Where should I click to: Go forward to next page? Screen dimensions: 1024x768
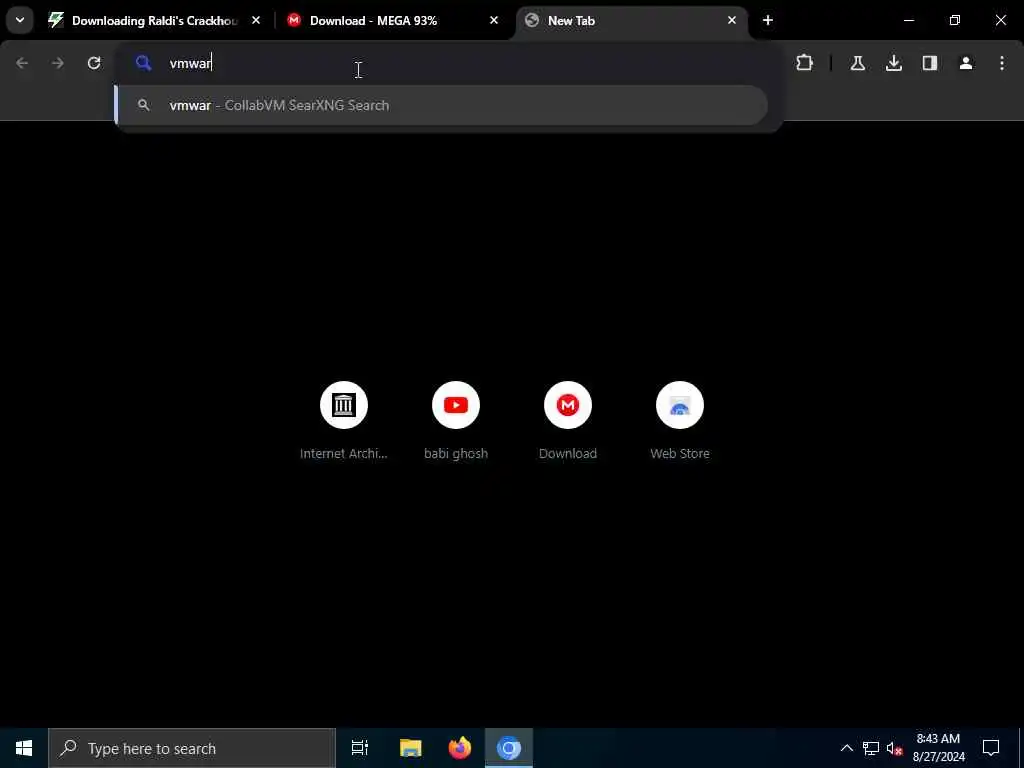pyautogui.click(x=57, y=63)
